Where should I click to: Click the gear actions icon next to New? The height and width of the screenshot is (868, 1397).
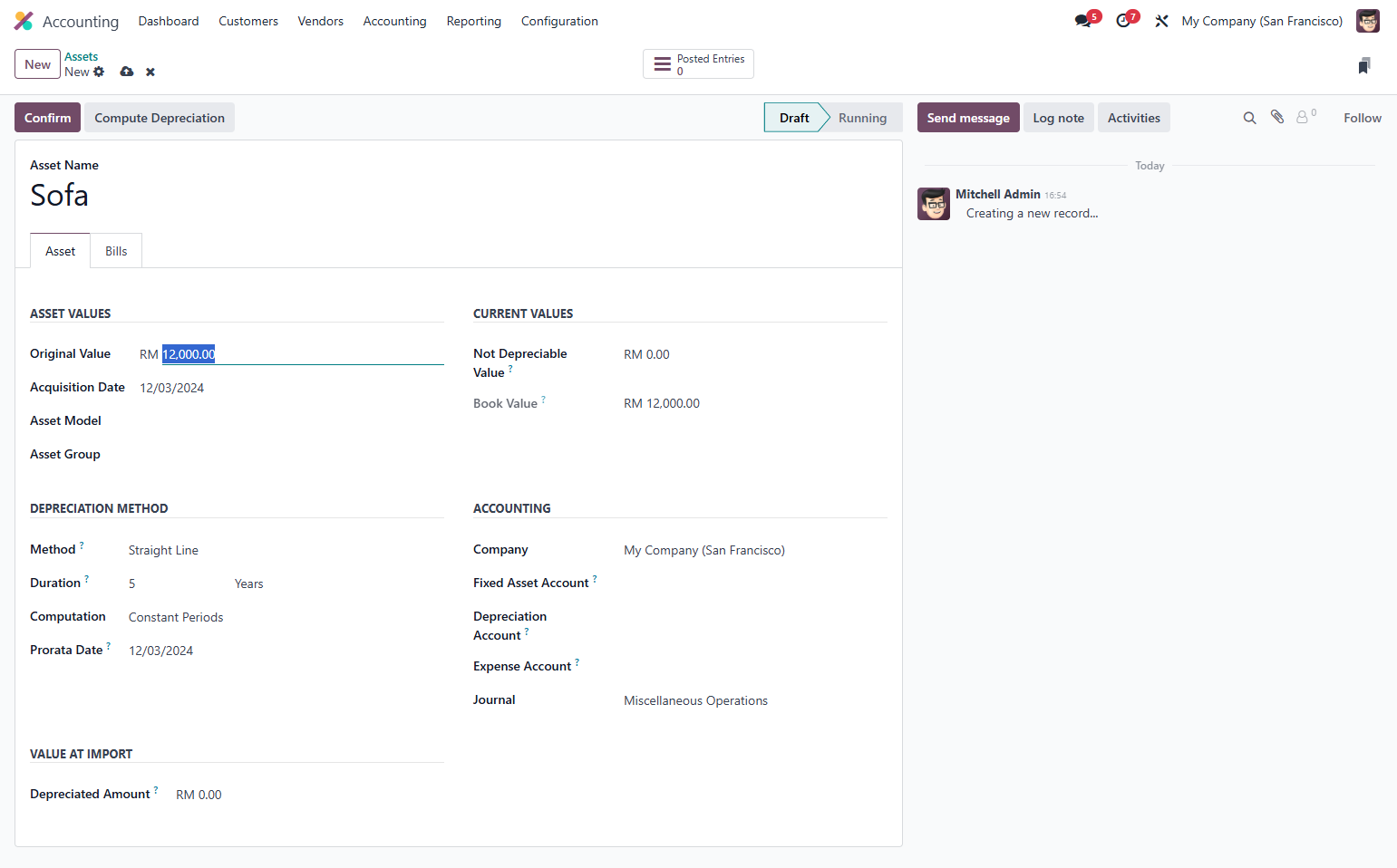coord(99,72)
